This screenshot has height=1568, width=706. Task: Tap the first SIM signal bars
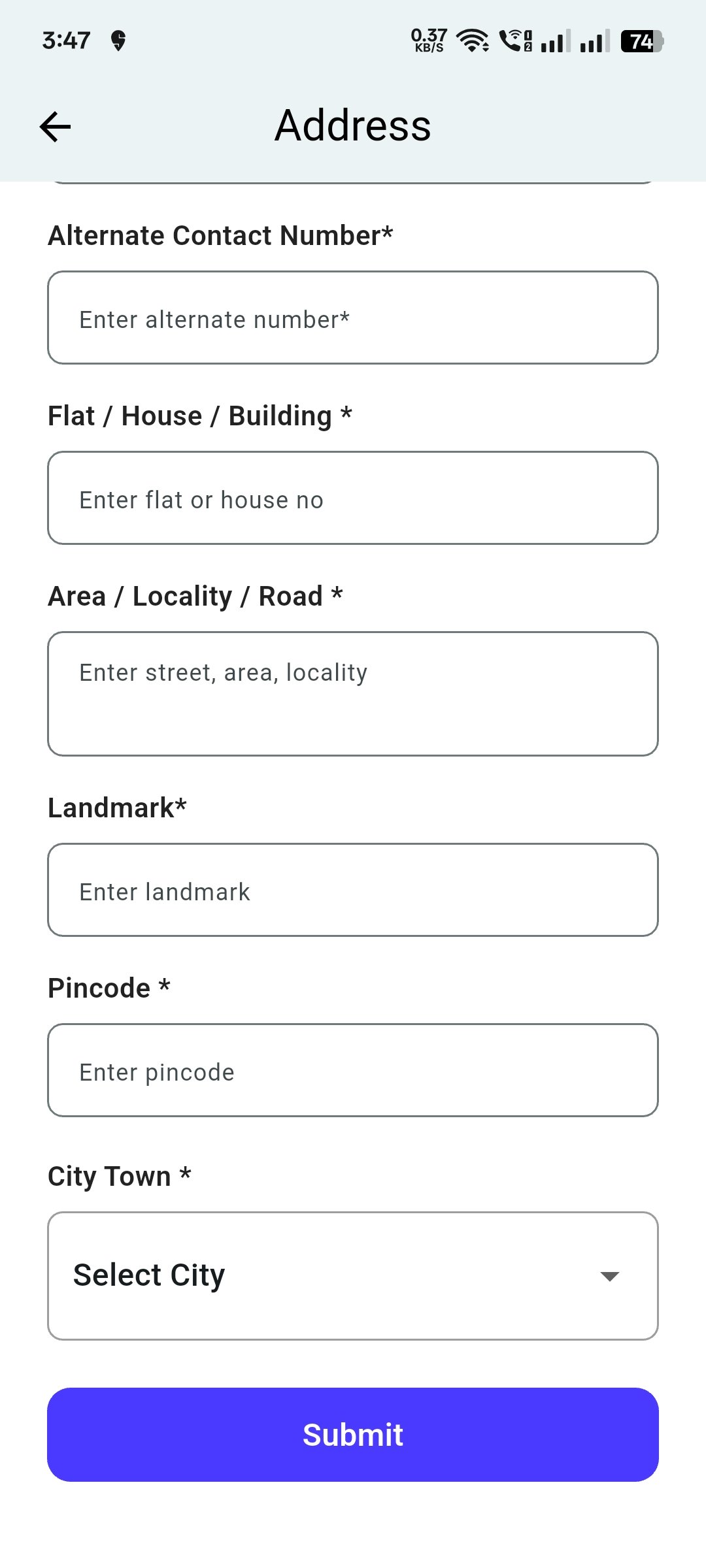[x=556, y=41]
